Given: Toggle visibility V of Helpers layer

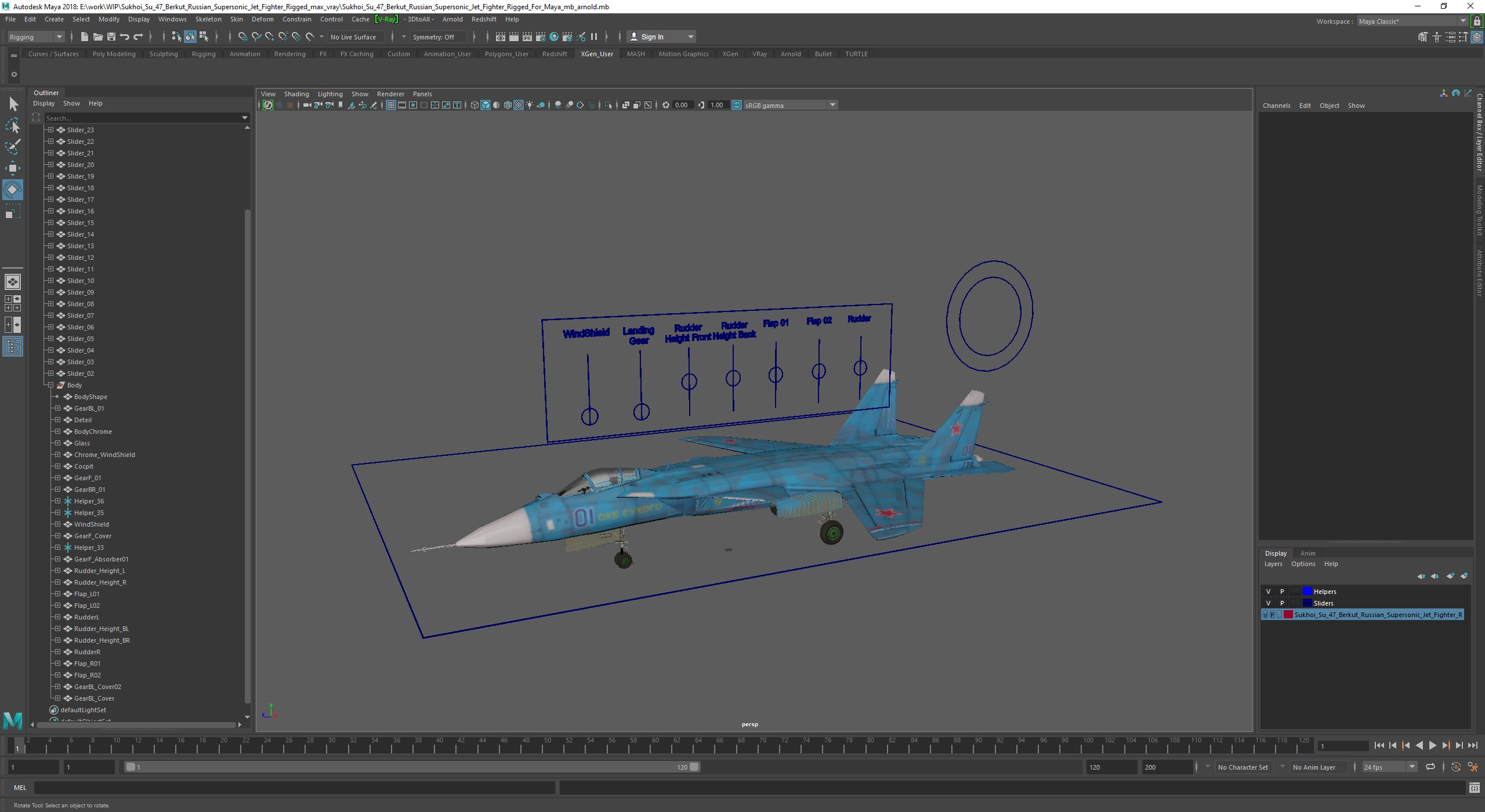Looking at the screenshot, I should pos(1268,592).
